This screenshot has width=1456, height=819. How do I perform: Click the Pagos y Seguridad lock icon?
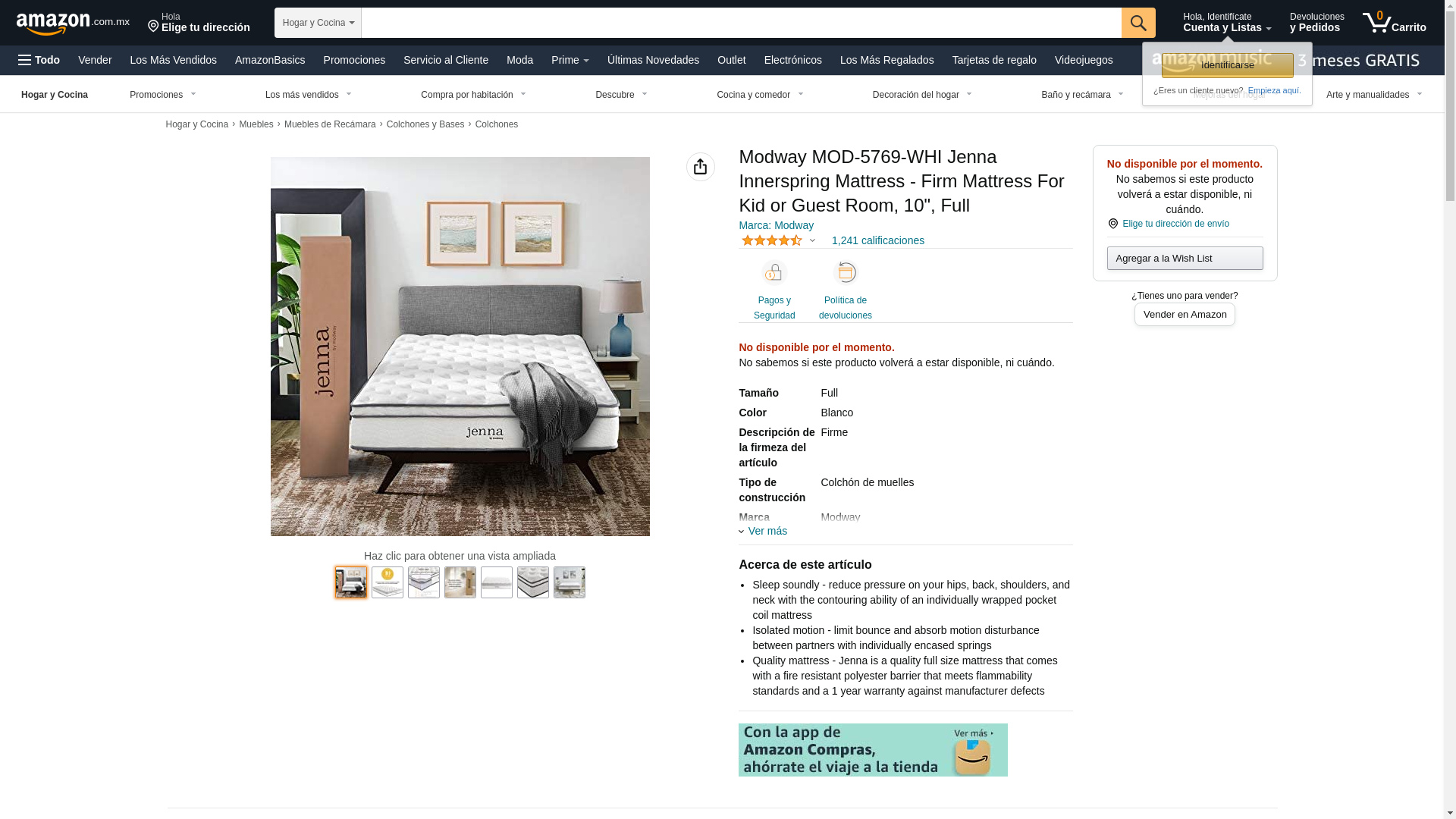774,272
